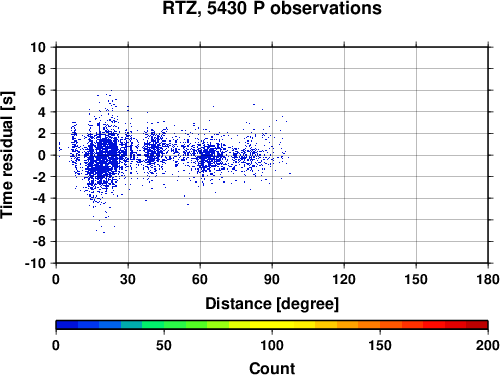Click the y-axis tick label -10
The height and width of the screenshot is (375, 500).
(x=35, y=263)
